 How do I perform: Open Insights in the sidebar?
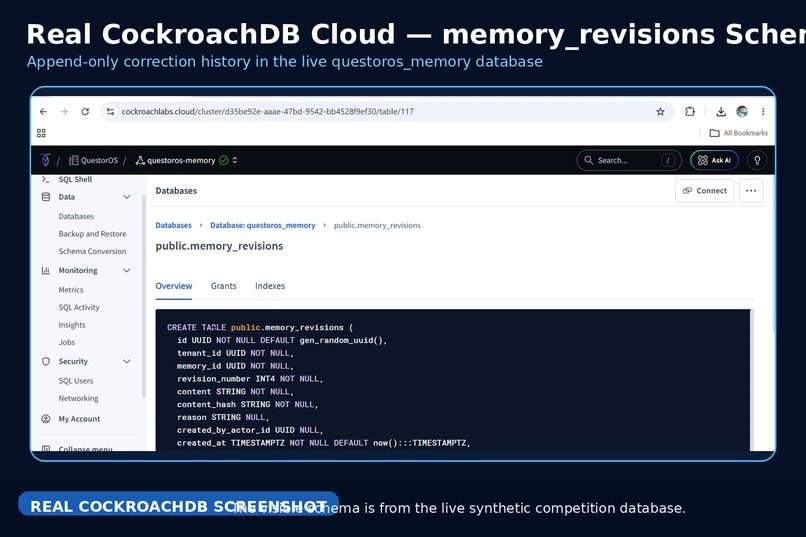[72, 325]
